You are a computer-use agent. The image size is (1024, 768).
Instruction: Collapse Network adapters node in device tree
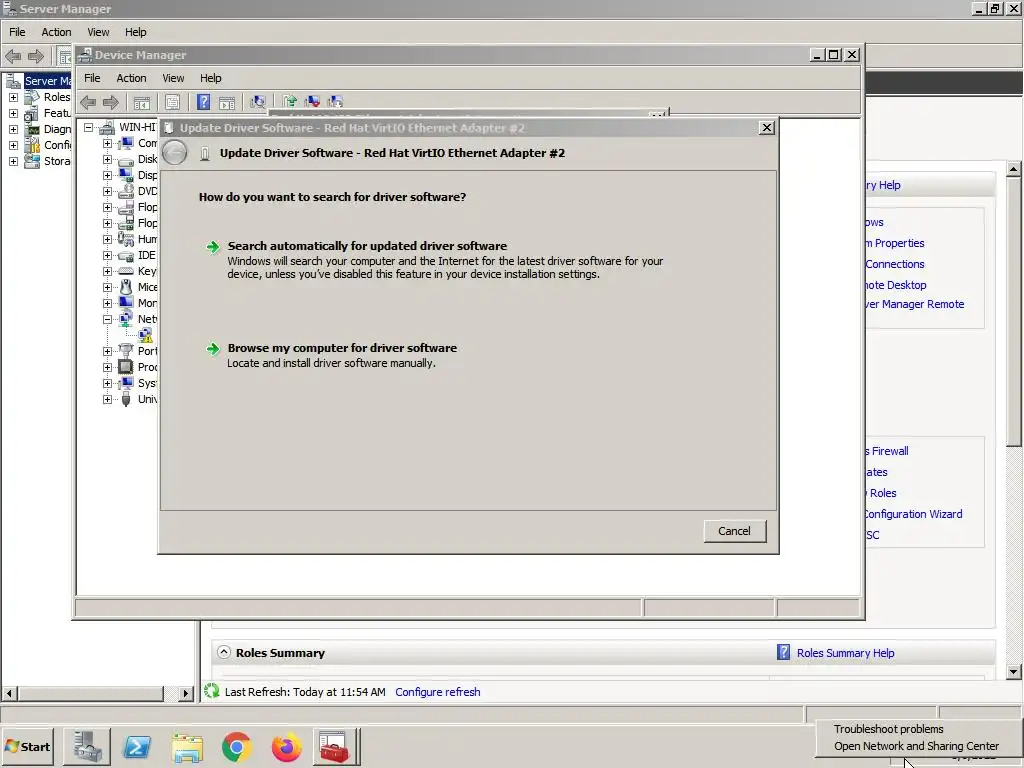pyautogui.click(x=107, y=319)
